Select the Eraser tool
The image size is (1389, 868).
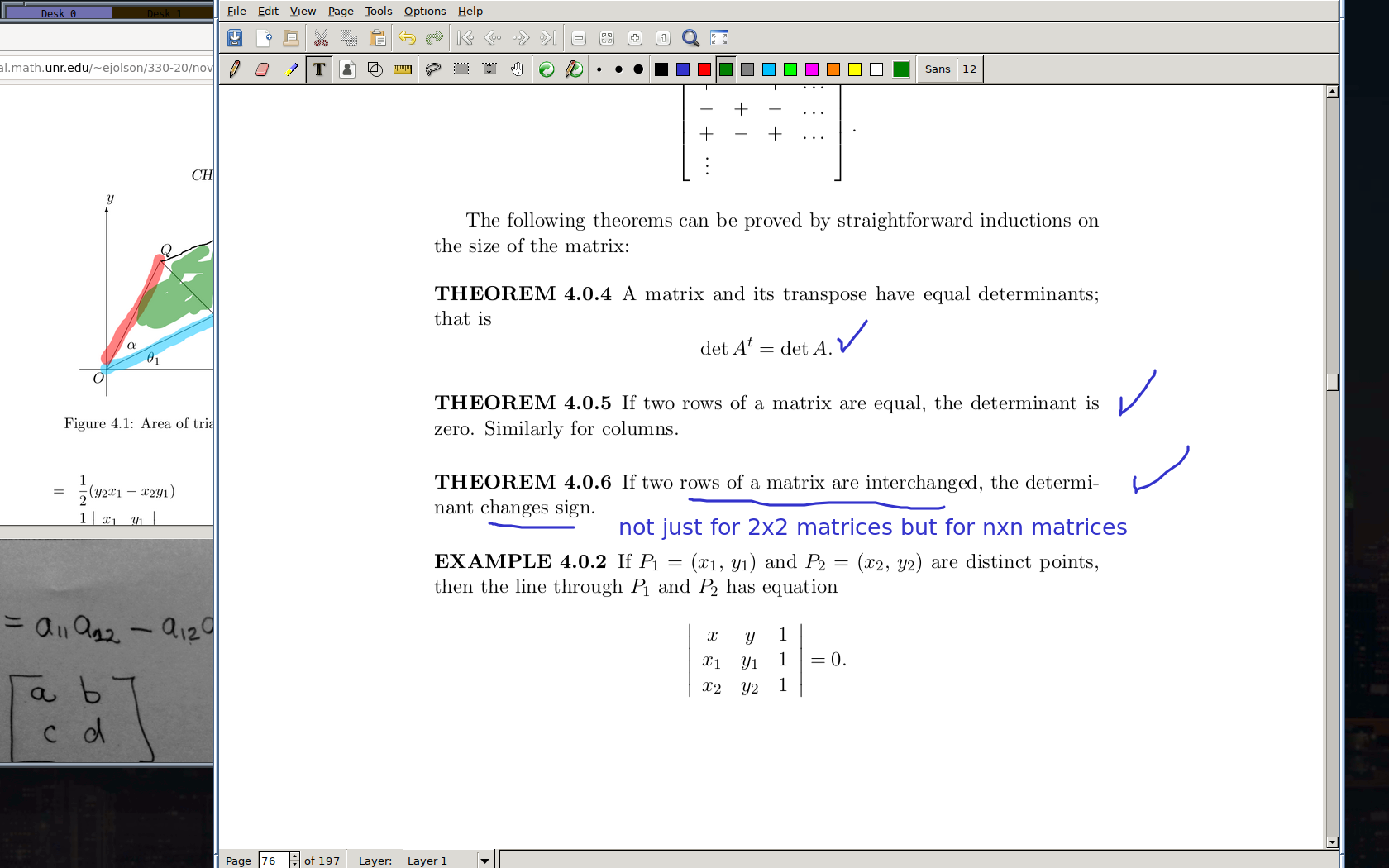262,69
